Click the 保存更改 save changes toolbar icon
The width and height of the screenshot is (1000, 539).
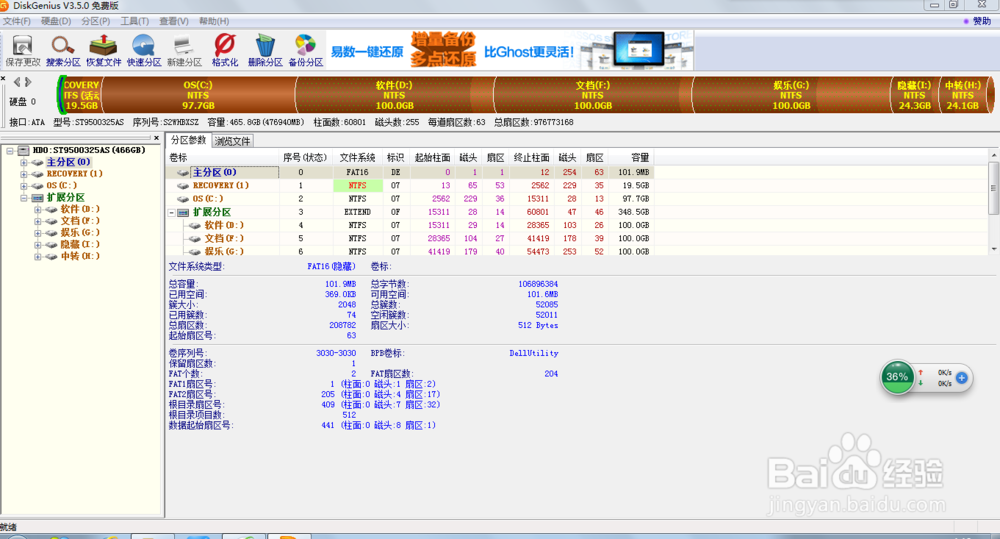(22, 51)
